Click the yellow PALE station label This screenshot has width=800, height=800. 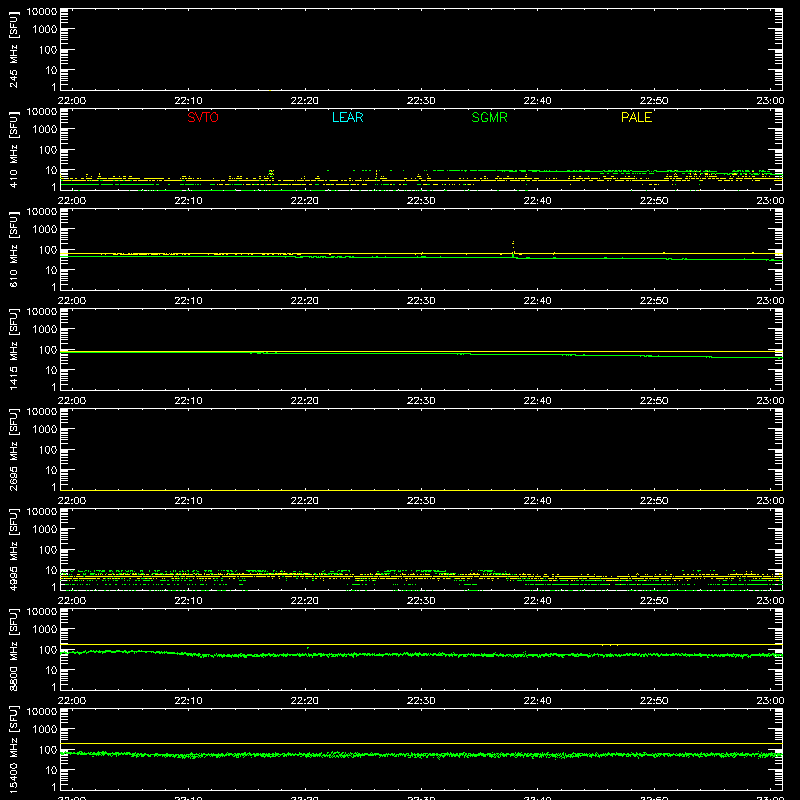pyautogui.click(x=636, y=117)
